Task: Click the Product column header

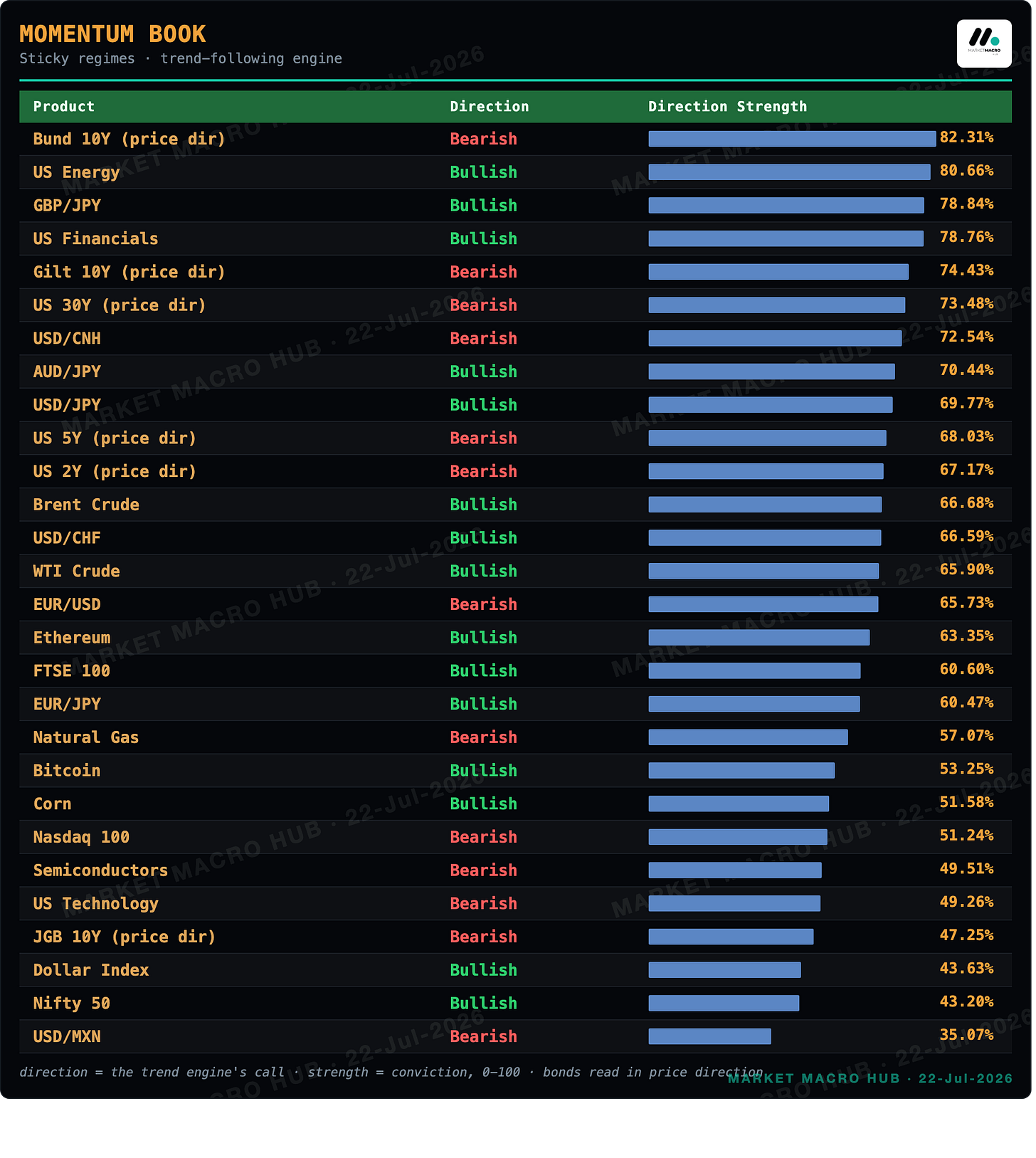Action: 63,107
